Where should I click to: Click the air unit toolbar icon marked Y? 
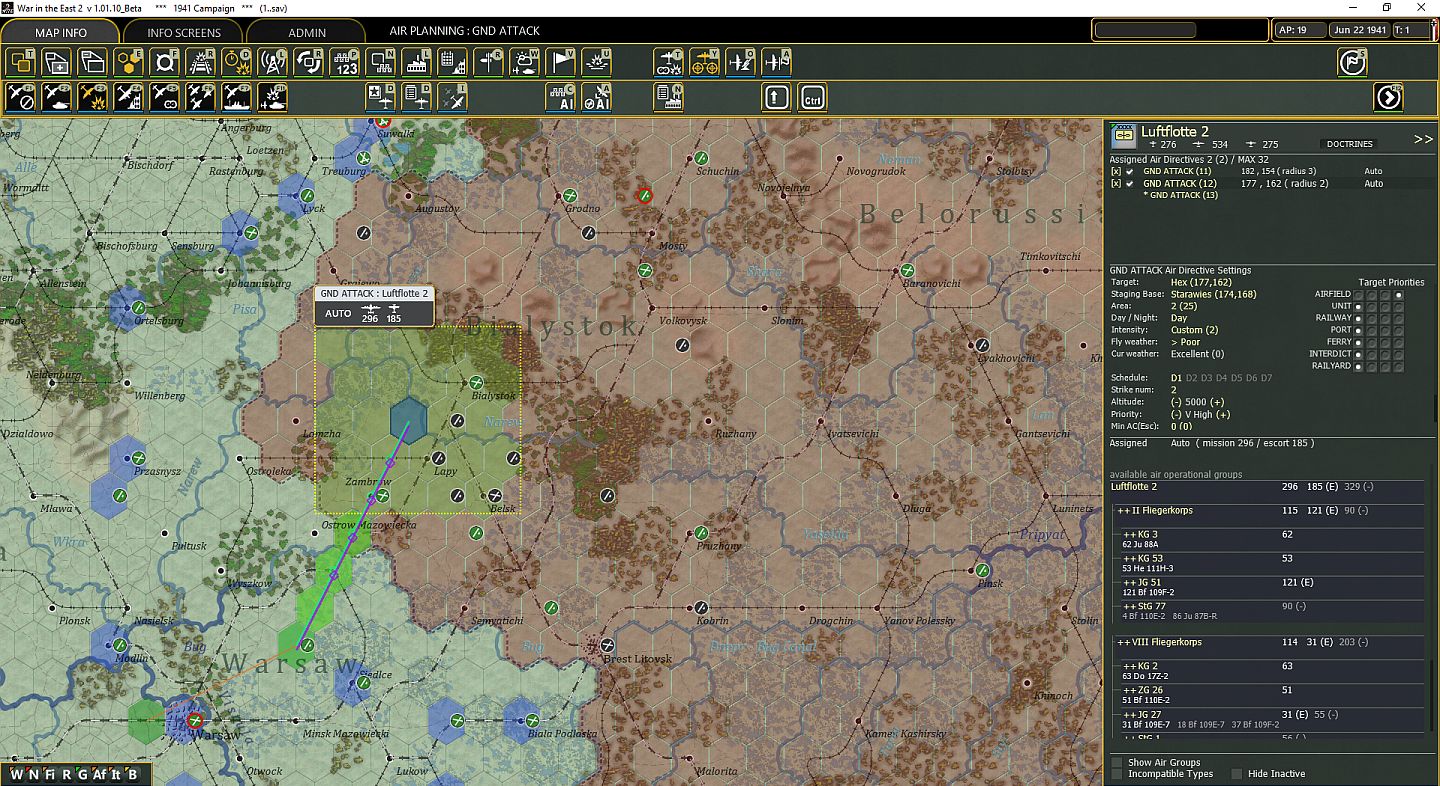[705, 62]
